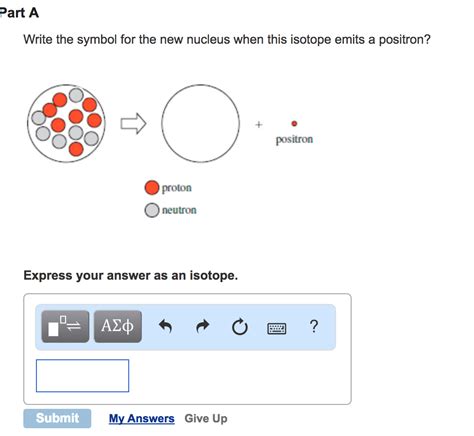
Task: Open the keyboard shortcuts icon
Action: tap(277, 328)
